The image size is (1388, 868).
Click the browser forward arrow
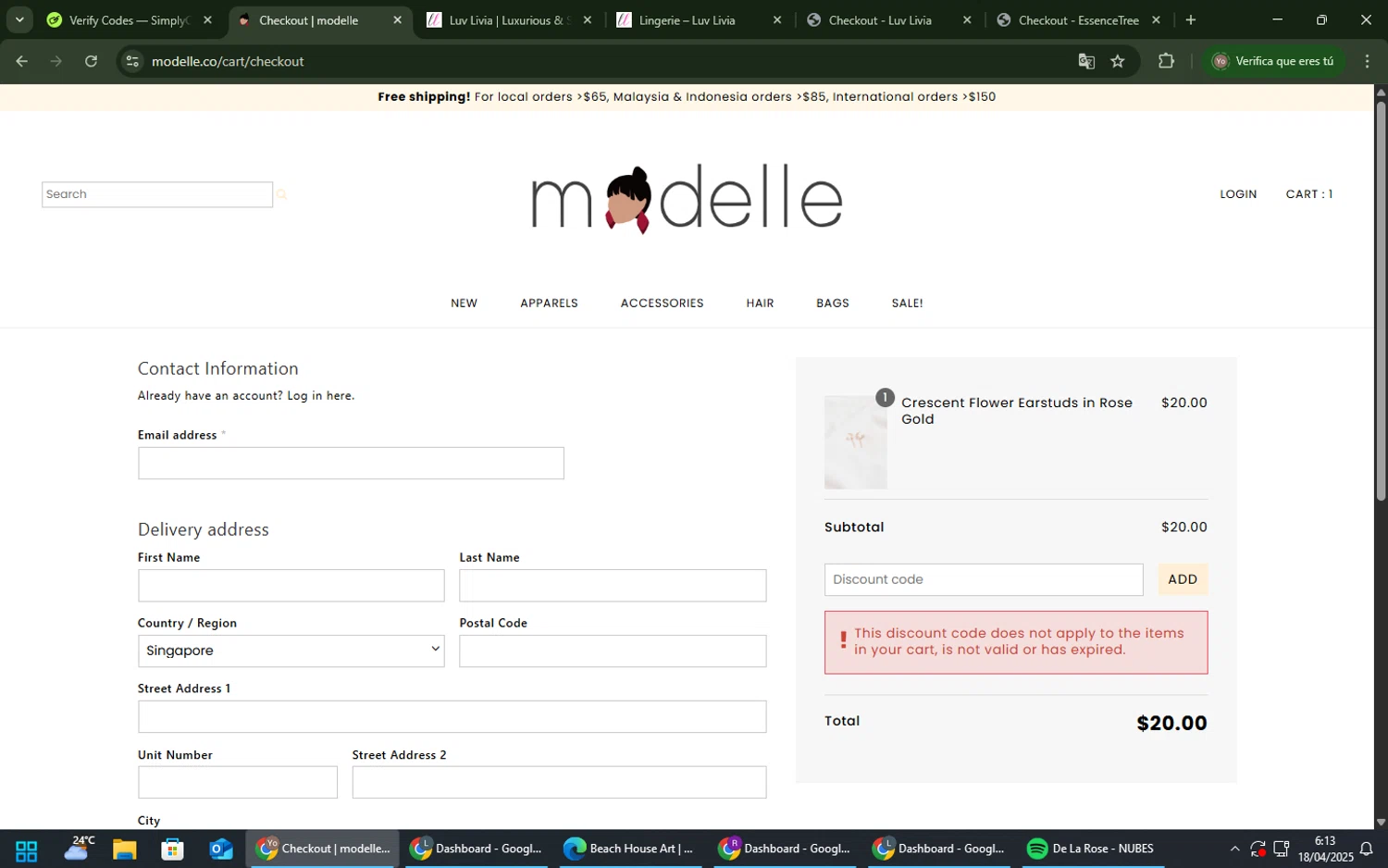pyautogui.click(x=56, y=61)
